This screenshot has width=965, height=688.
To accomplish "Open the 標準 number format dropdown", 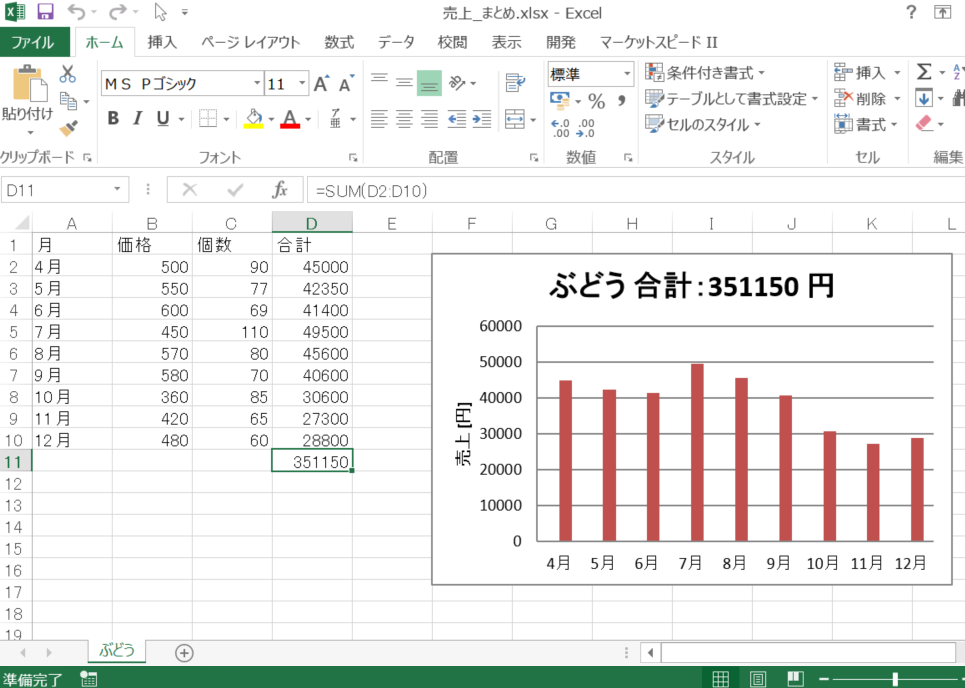I will 627,74.
